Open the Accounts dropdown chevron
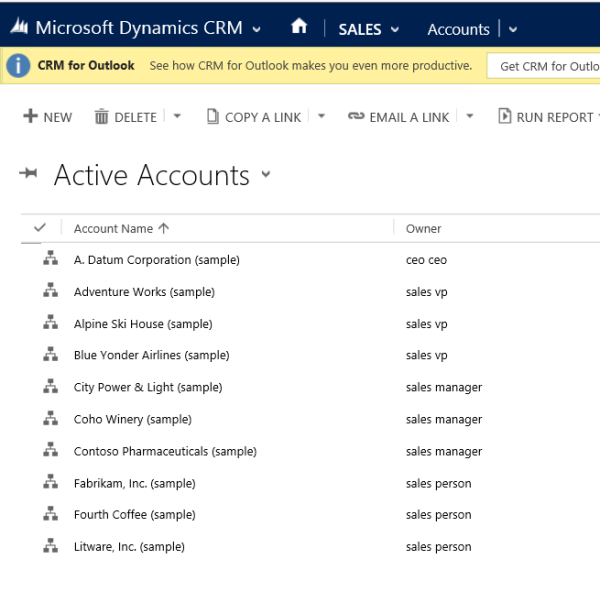This screenshot has height=614, width=600. 513,29
